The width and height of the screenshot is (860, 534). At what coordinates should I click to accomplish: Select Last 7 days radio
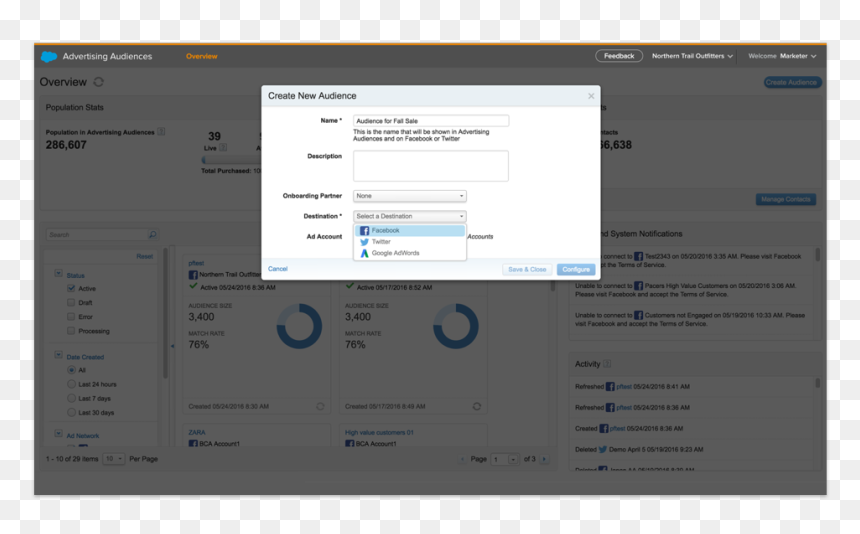pyautogui.click(x=71, y=398)
